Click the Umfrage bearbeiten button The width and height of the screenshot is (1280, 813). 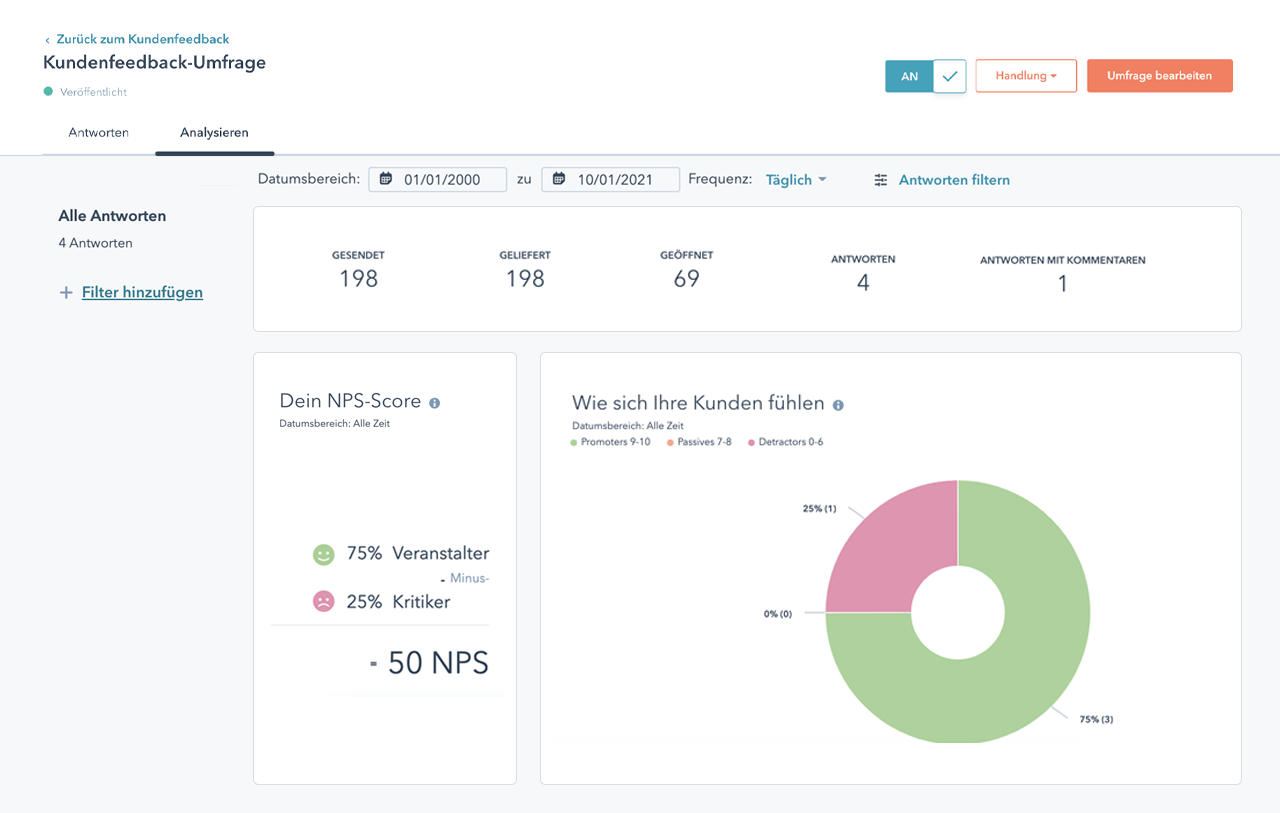1159,76
